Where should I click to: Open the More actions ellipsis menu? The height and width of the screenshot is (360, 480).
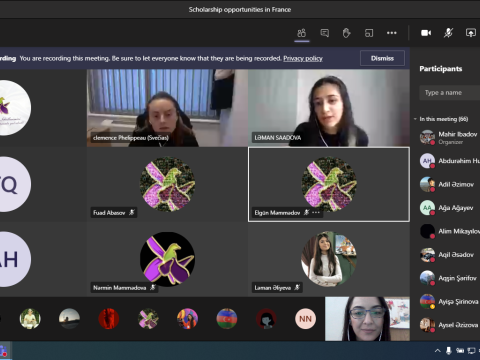coord(392,33)
